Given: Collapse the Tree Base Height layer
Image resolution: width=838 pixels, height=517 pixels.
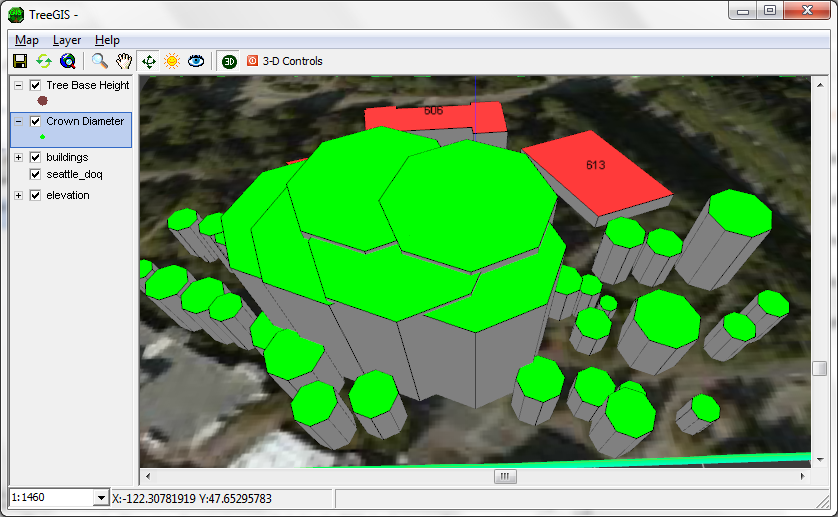Looking at the screenshot, I should pyautogui.click(x=19, y=86).
